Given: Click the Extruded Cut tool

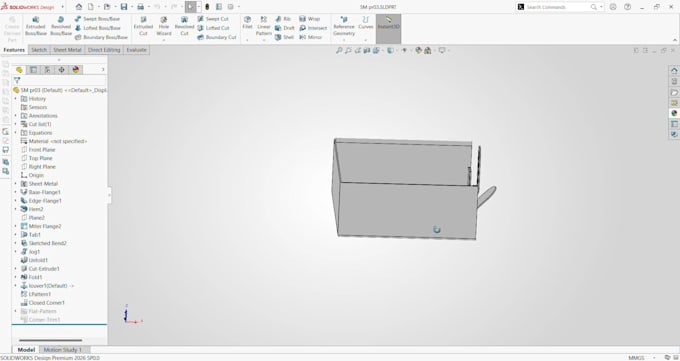Looking at the screenshot, I should point(143,26).
